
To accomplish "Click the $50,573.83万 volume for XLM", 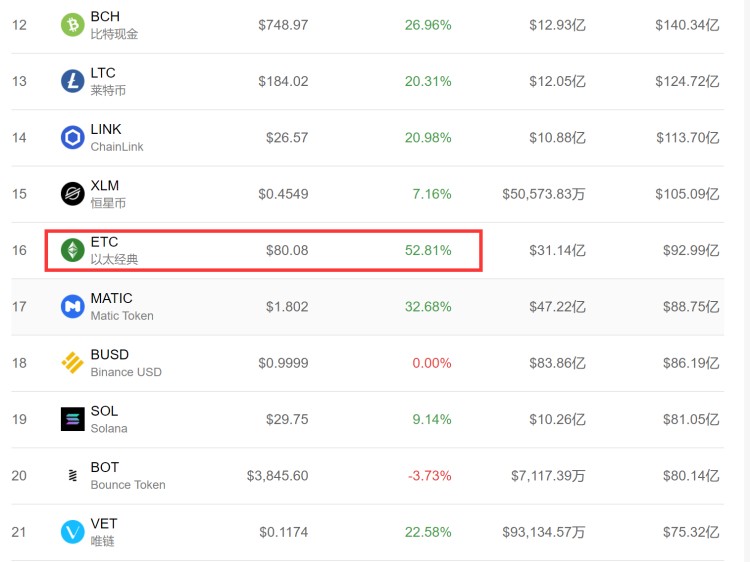I will (x=544, y=194).
